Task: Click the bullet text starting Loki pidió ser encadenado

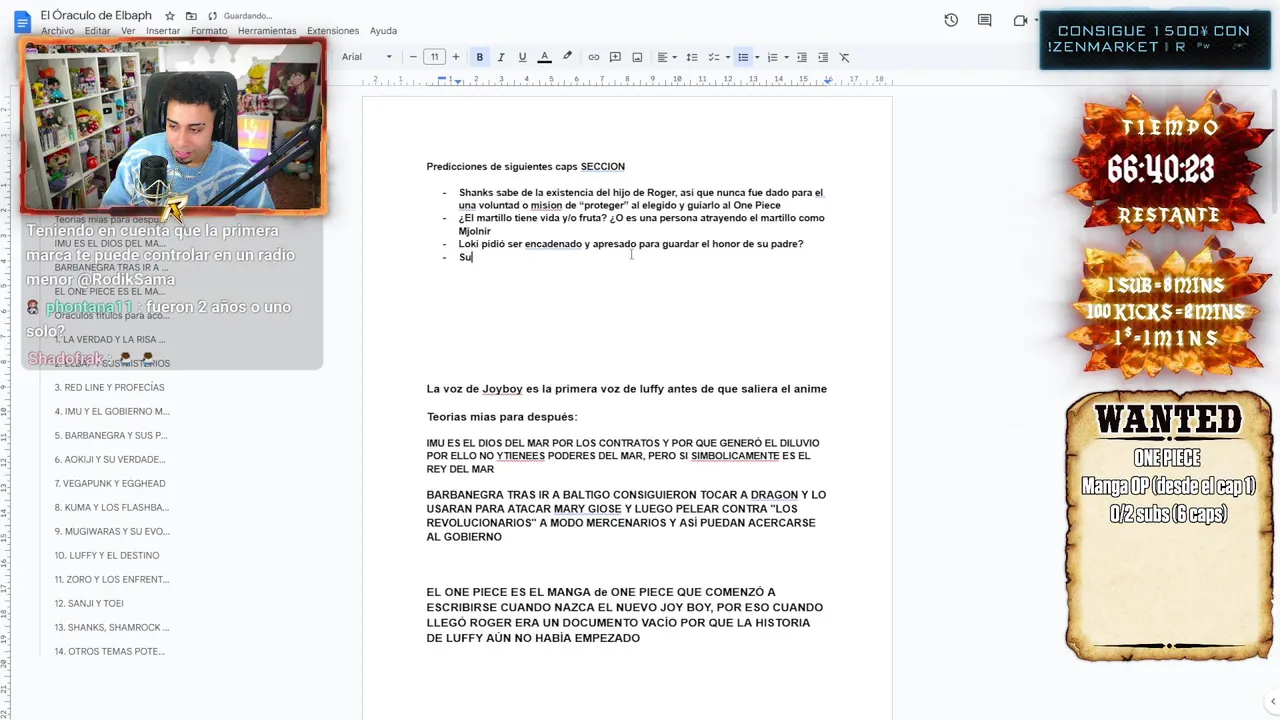Action: click(x=631, y=243)
